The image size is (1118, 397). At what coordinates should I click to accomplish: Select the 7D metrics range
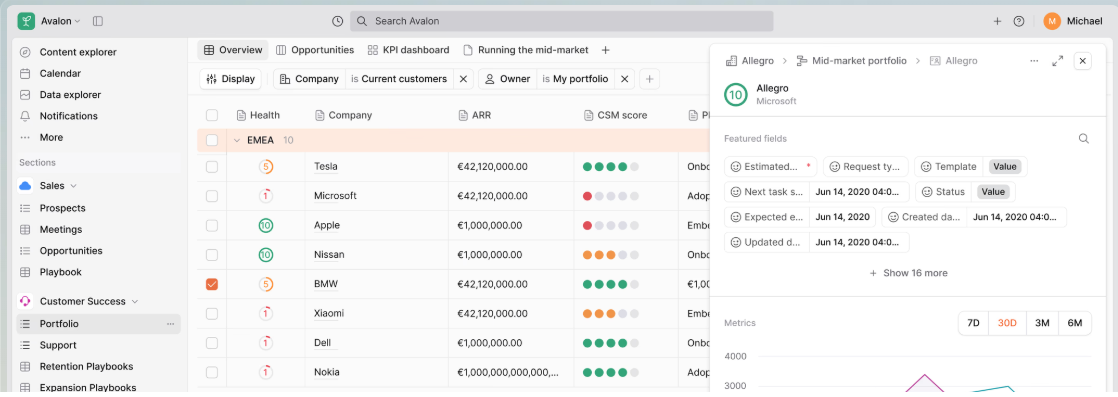tap(973, 323)
